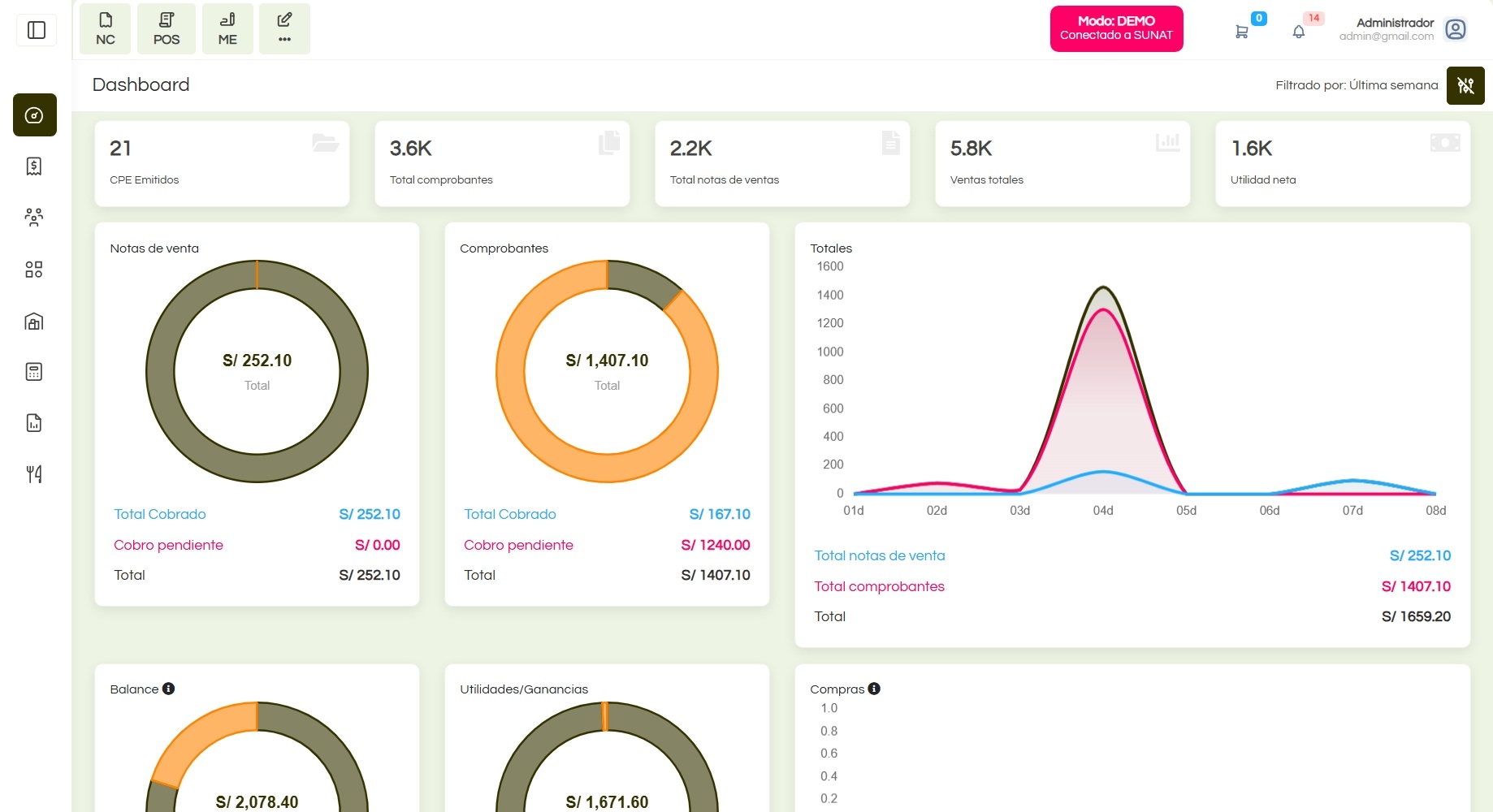Open the POS shortcut in the top toolbar
Viewport: 1493px width, 812px height.
(x=166, y=28)
